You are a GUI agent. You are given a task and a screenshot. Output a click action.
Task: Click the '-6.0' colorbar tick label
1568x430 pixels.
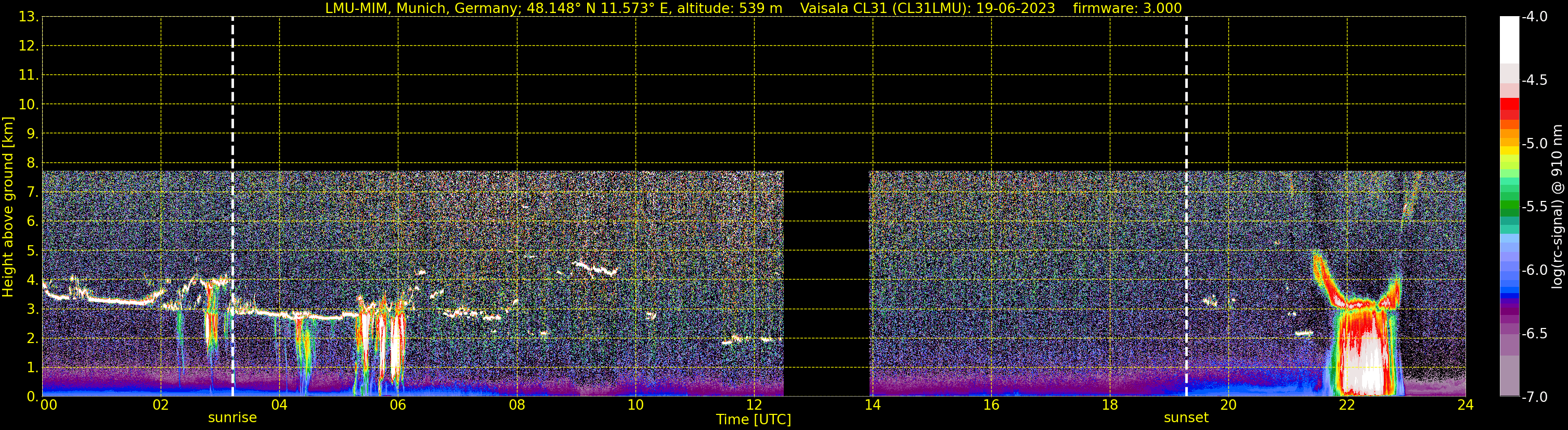(x=1535, y=270)
